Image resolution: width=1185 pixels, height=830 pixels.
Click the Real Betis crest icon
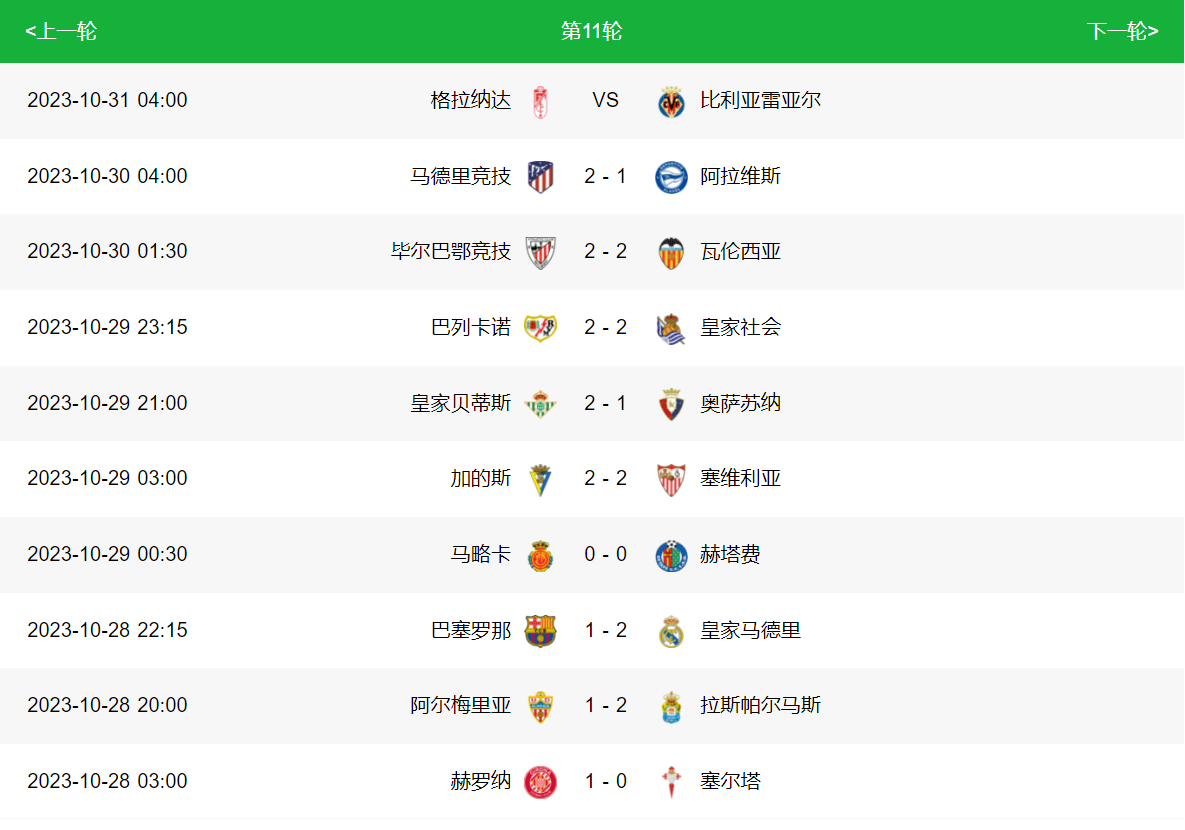point(540,403)
